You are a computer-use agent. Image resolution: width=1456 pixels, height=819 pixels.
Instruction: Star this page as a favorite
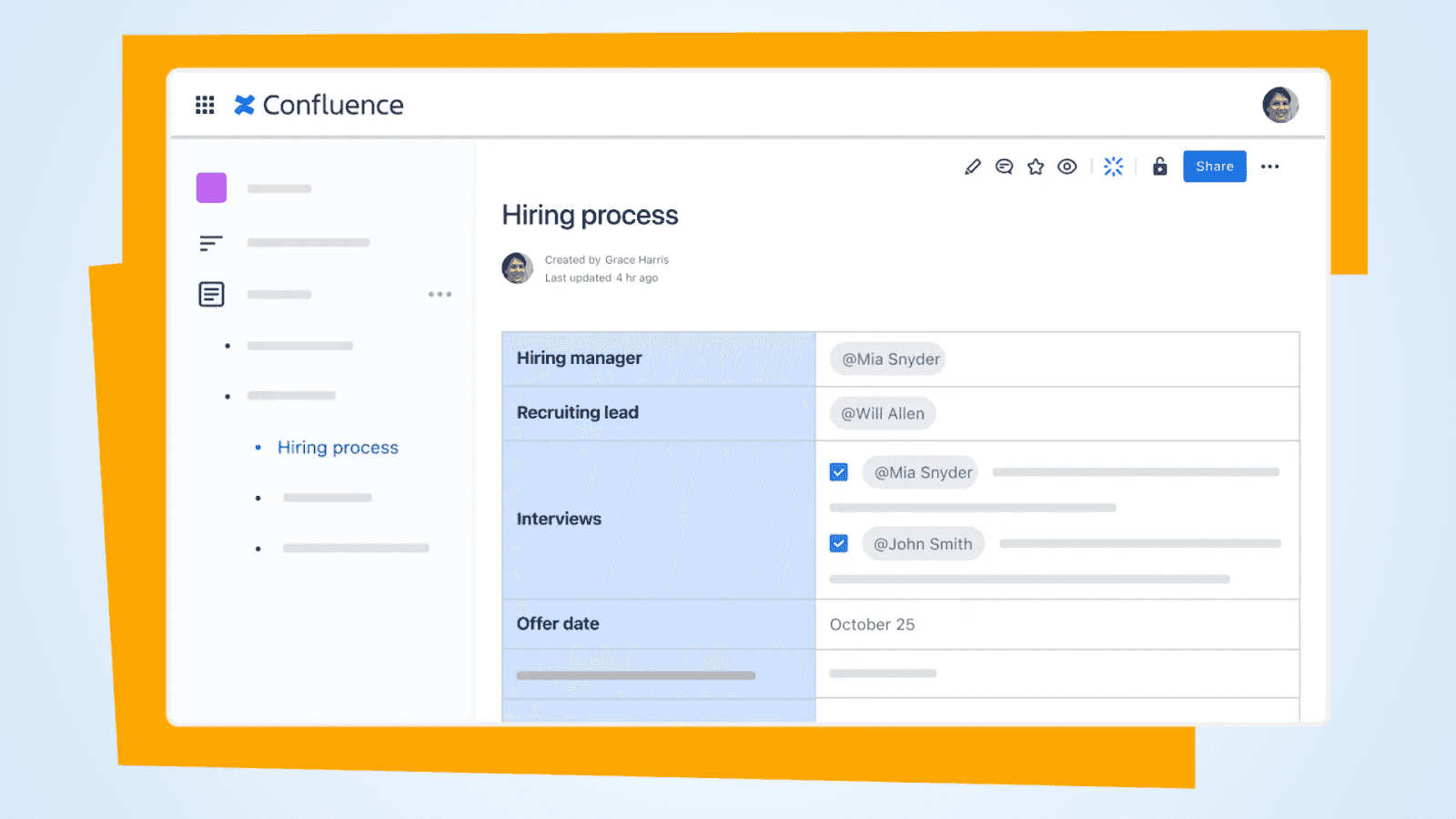[x=1036, y=167]
